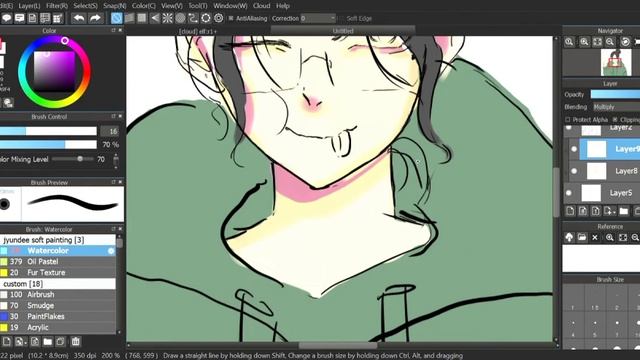Delete the selected brush with trash icon
Image resolution: width=640 pixels, height=360 pixels.
point(76,341)
